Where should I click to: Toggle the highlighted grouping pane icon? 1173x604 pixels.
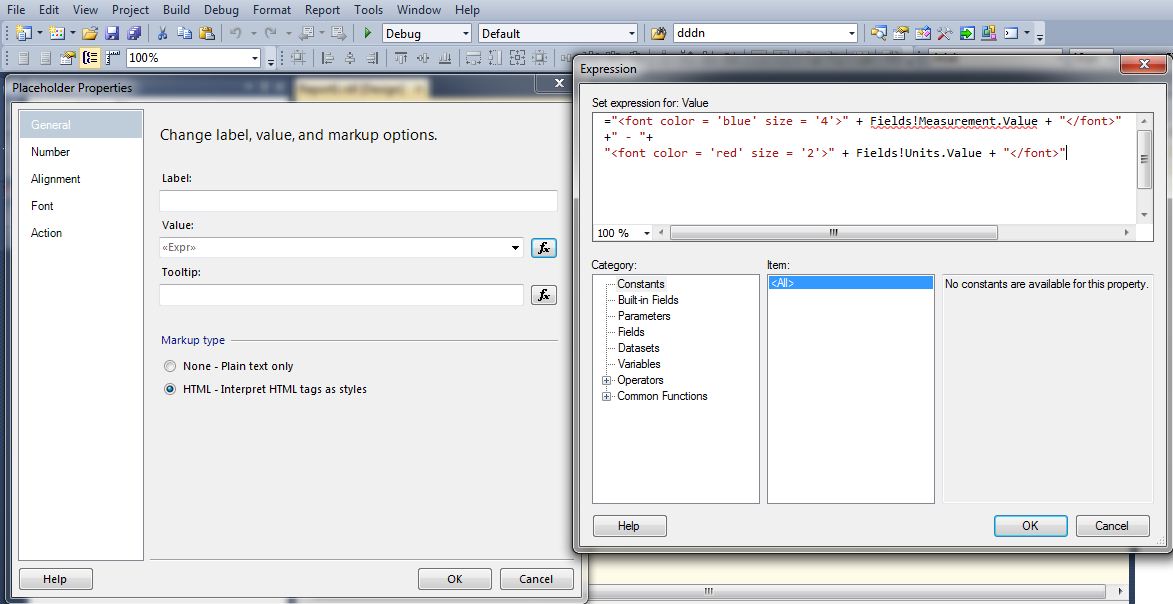coord(91,58)
